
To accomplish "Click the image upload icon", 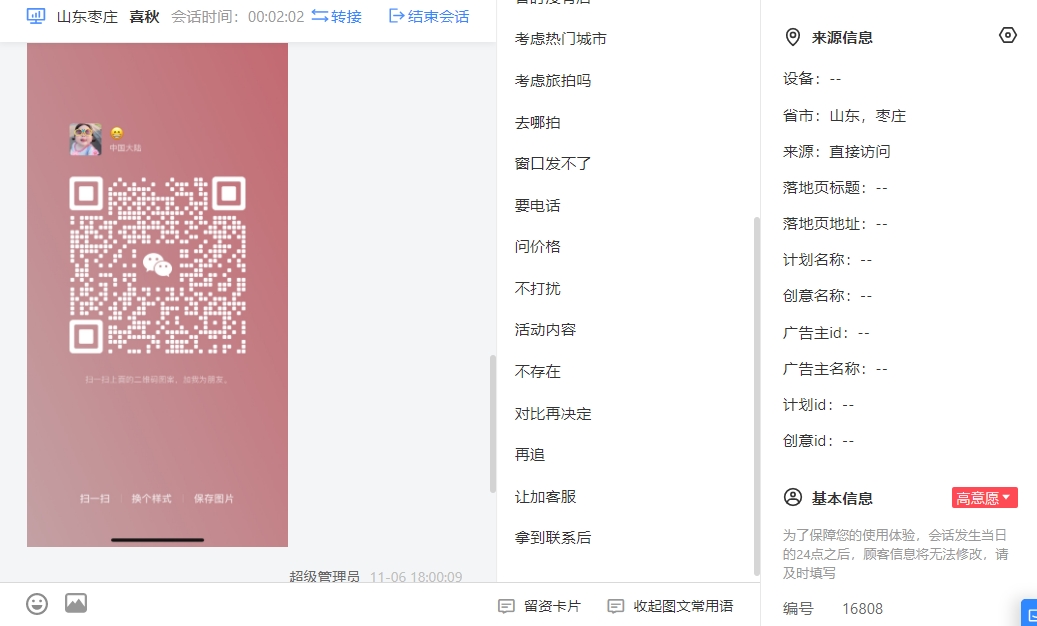I will 76,603.
